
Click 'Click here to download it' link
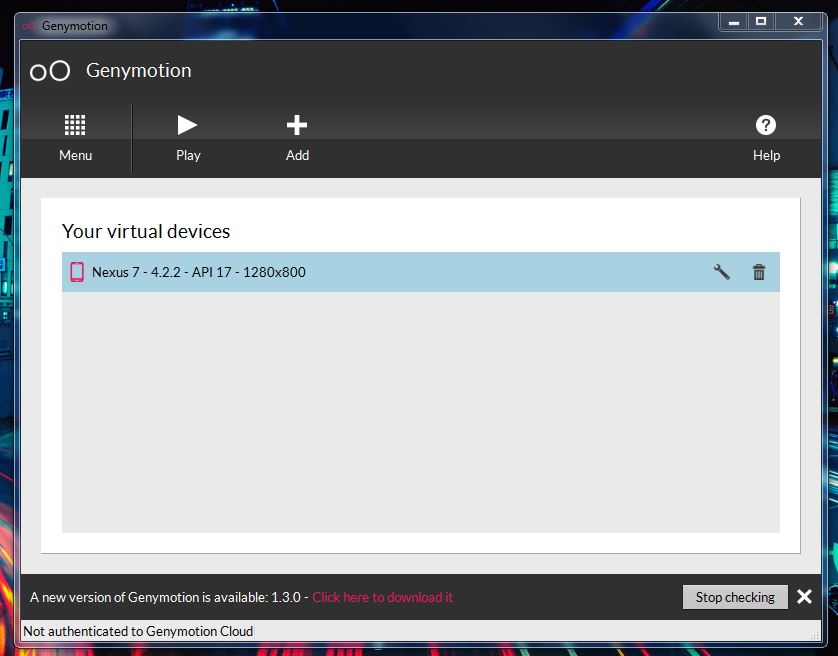coord(382,597)
